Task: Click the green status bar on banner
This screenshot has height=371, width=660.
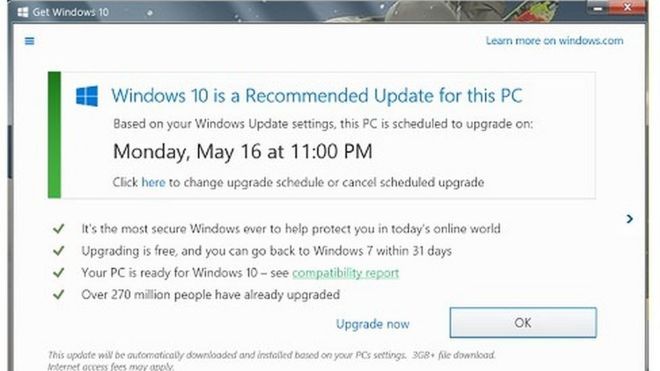Action: pyautogui.click(x=54, y=135)
